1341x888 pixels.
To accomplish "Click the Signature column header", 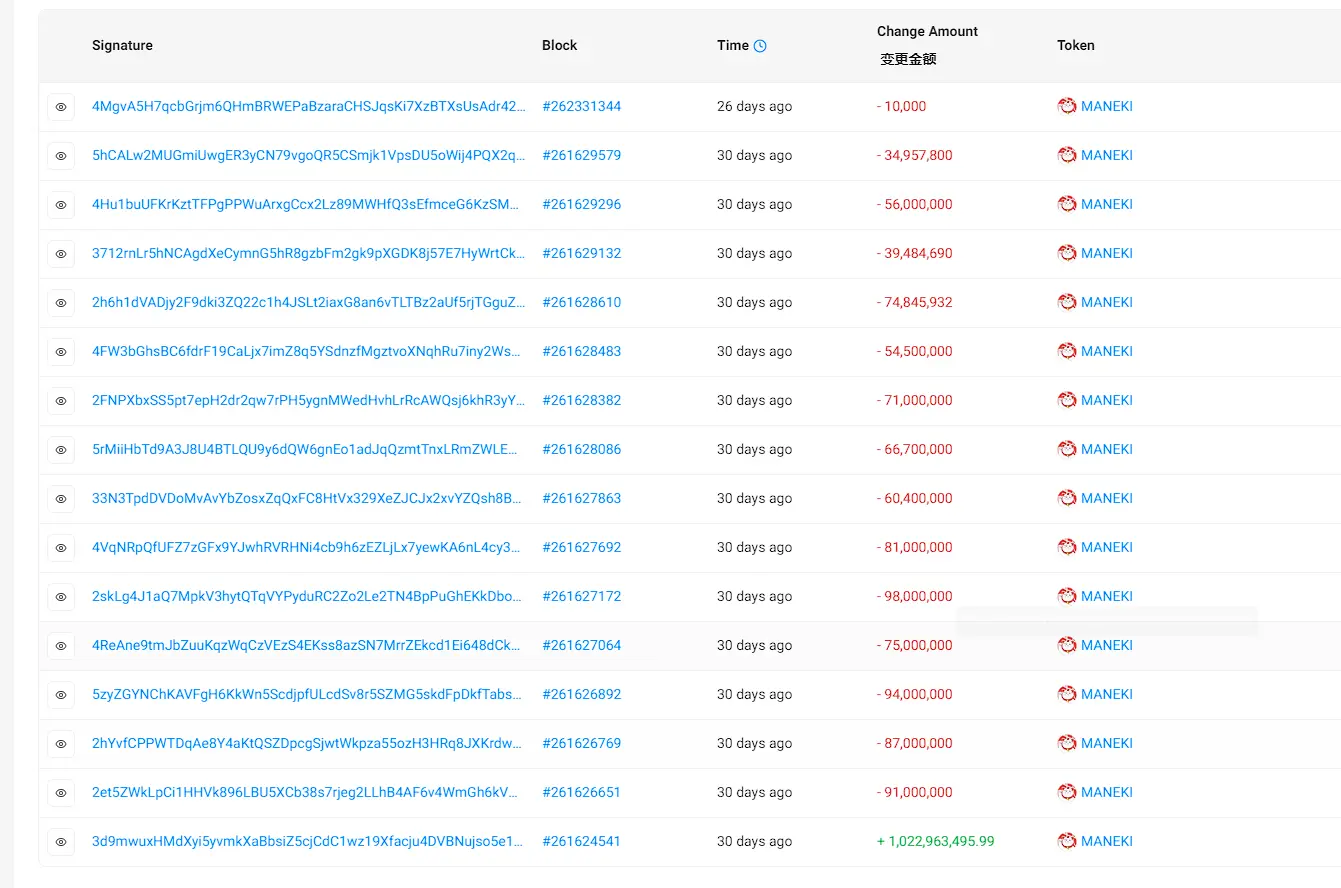I will (122, 45).
